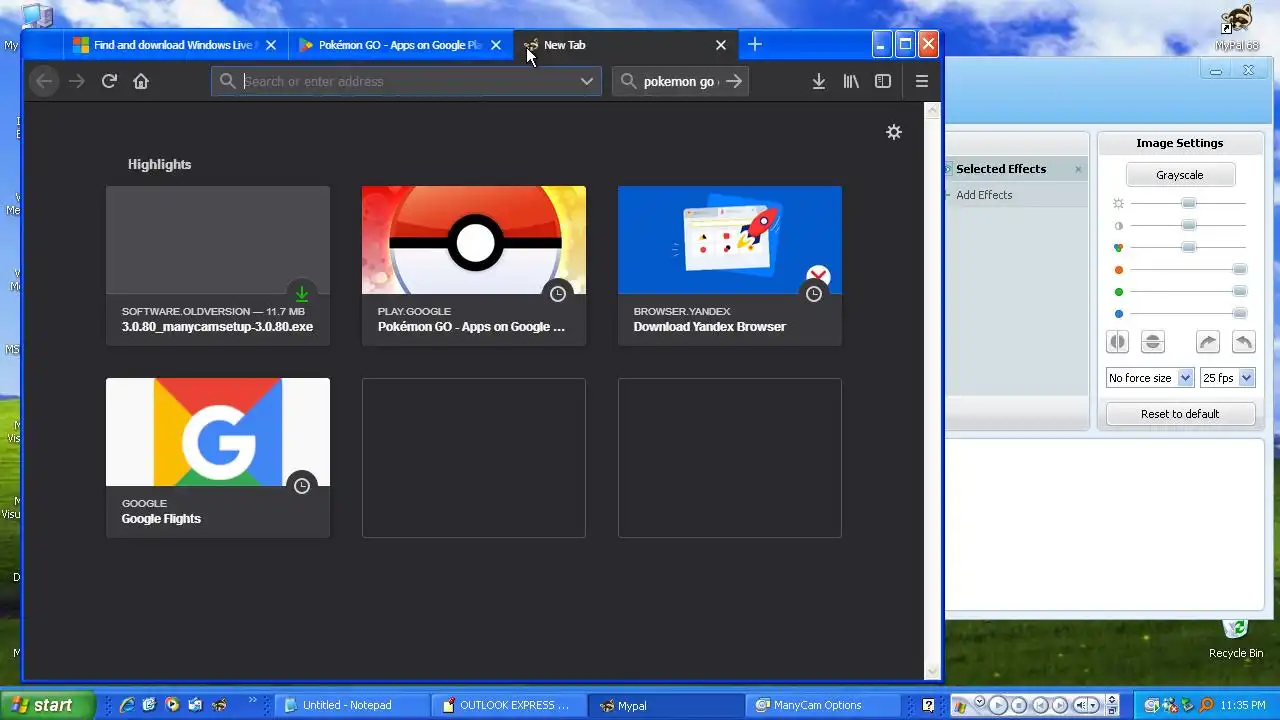
Task: Close the Windows Live tab
Action: [271, 45]
